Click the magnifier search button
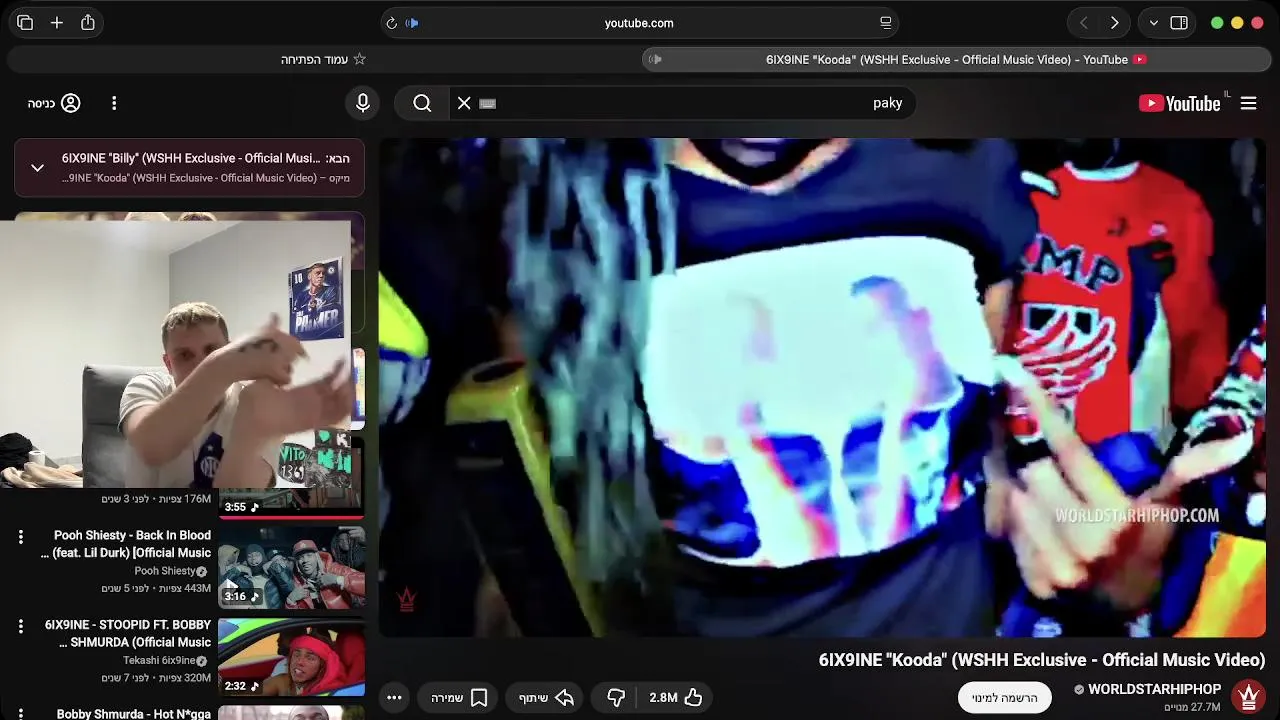The width and height of the screenshot is (1280, 720). pyautogui.click(x=422, y=103)
